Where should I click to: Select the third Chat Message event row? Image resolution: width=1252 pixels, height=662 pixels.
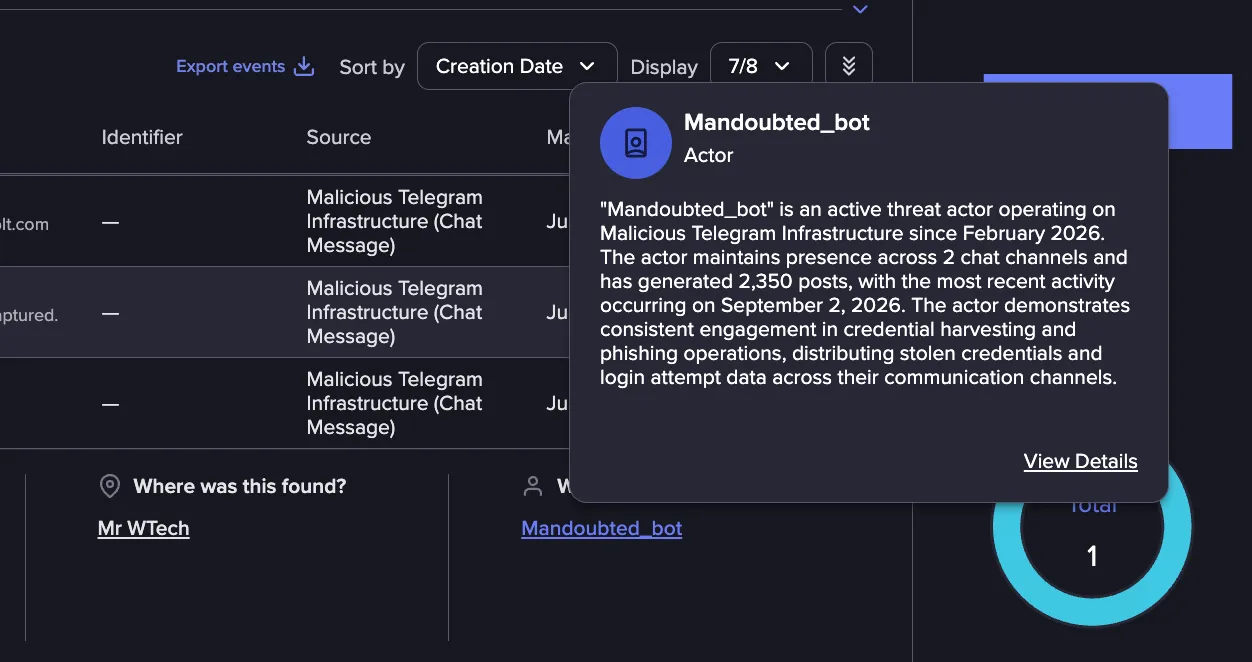point(285,403)
